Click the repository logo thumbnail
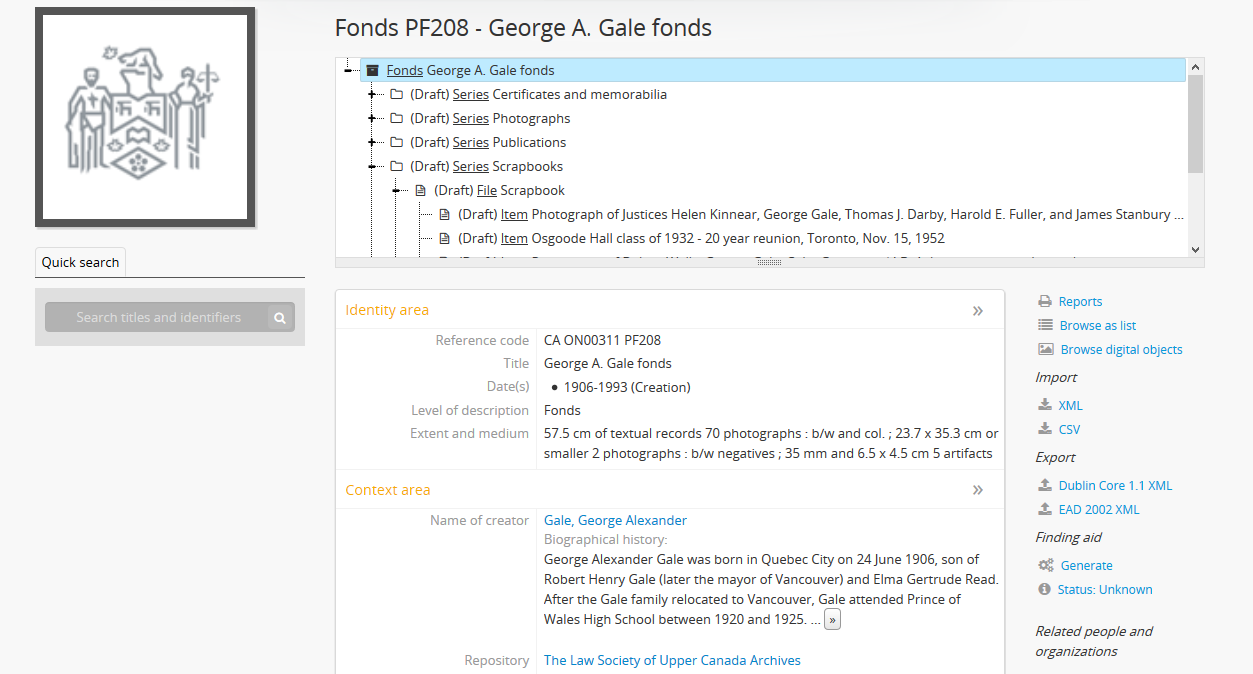Viewport: 1253px width, 674px height. 145,118
